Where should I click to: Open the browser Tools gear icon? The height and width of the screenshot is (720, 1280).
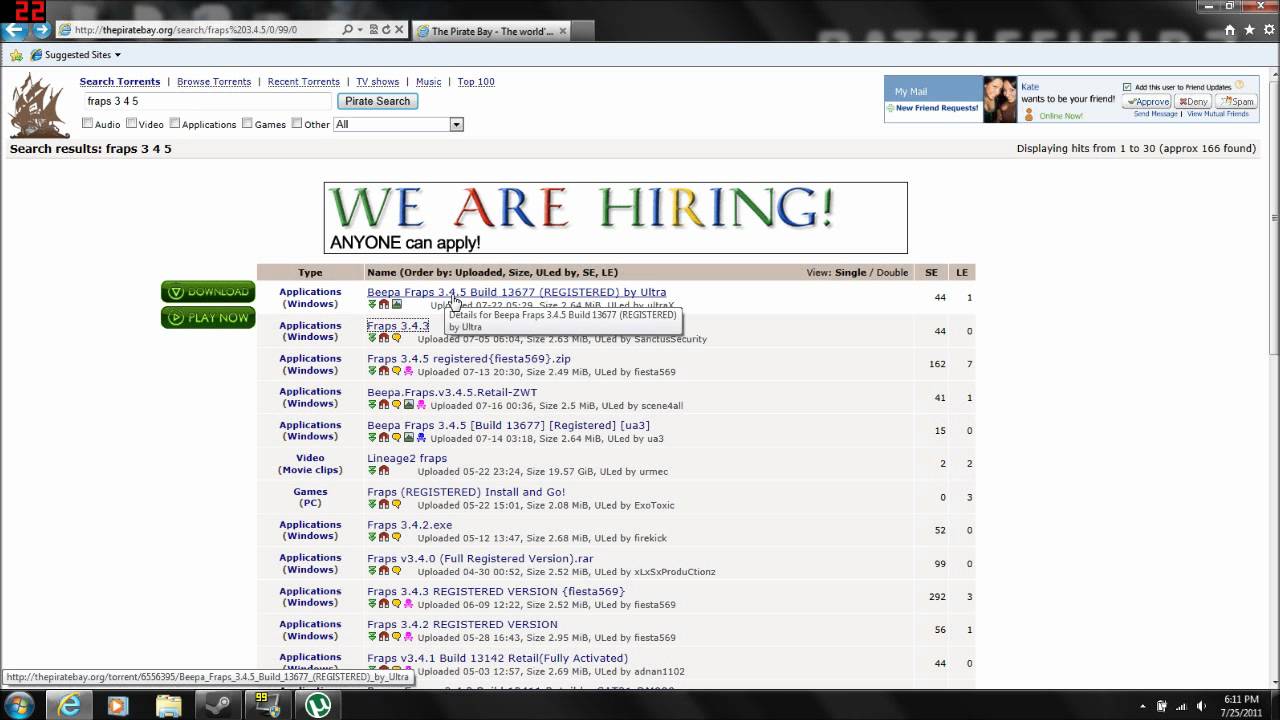coord(1267,30)
